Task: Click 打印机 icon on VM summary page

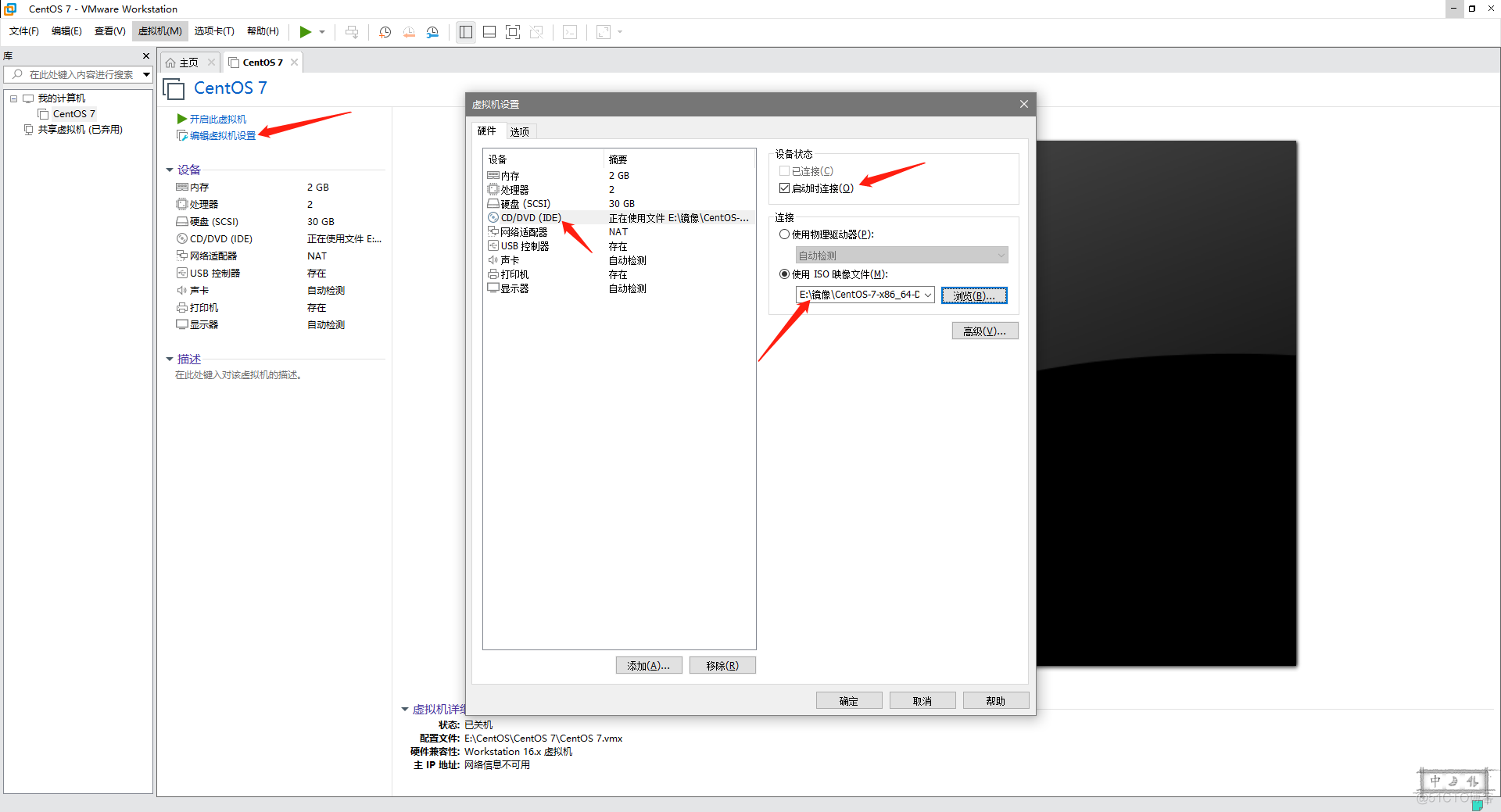Action: 182,308
